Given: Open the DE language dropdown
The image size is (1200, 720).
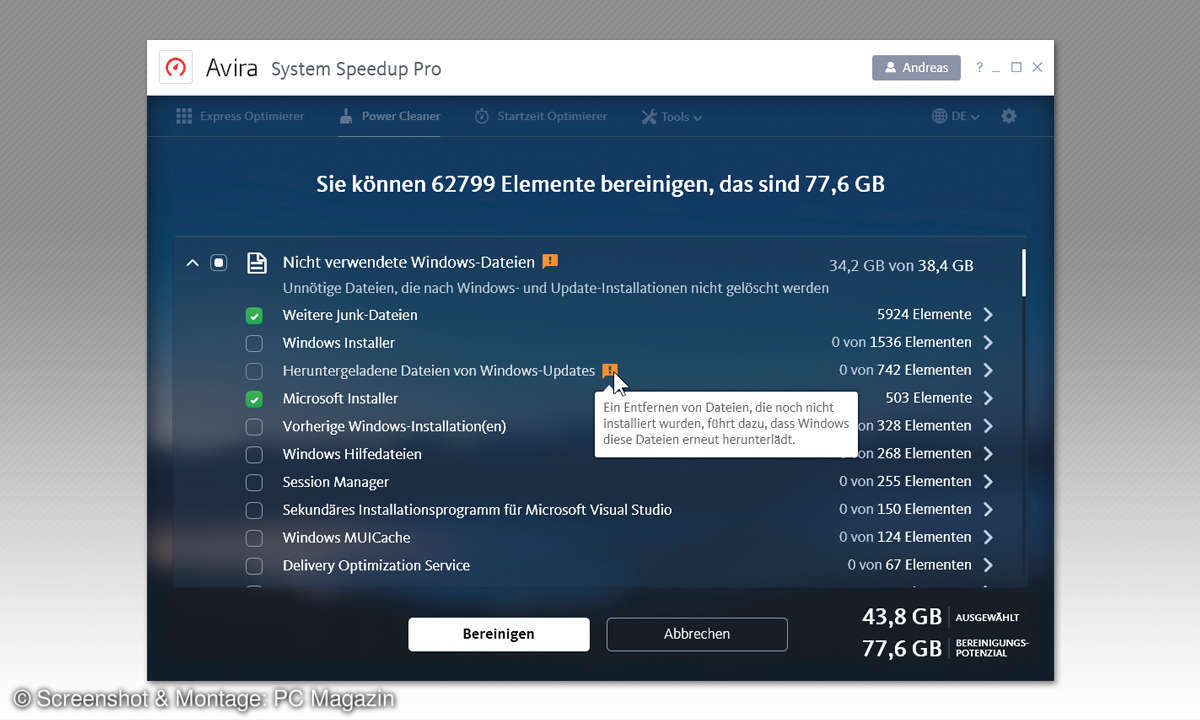Looking at the screenshot, I should [x=956, y=116].
